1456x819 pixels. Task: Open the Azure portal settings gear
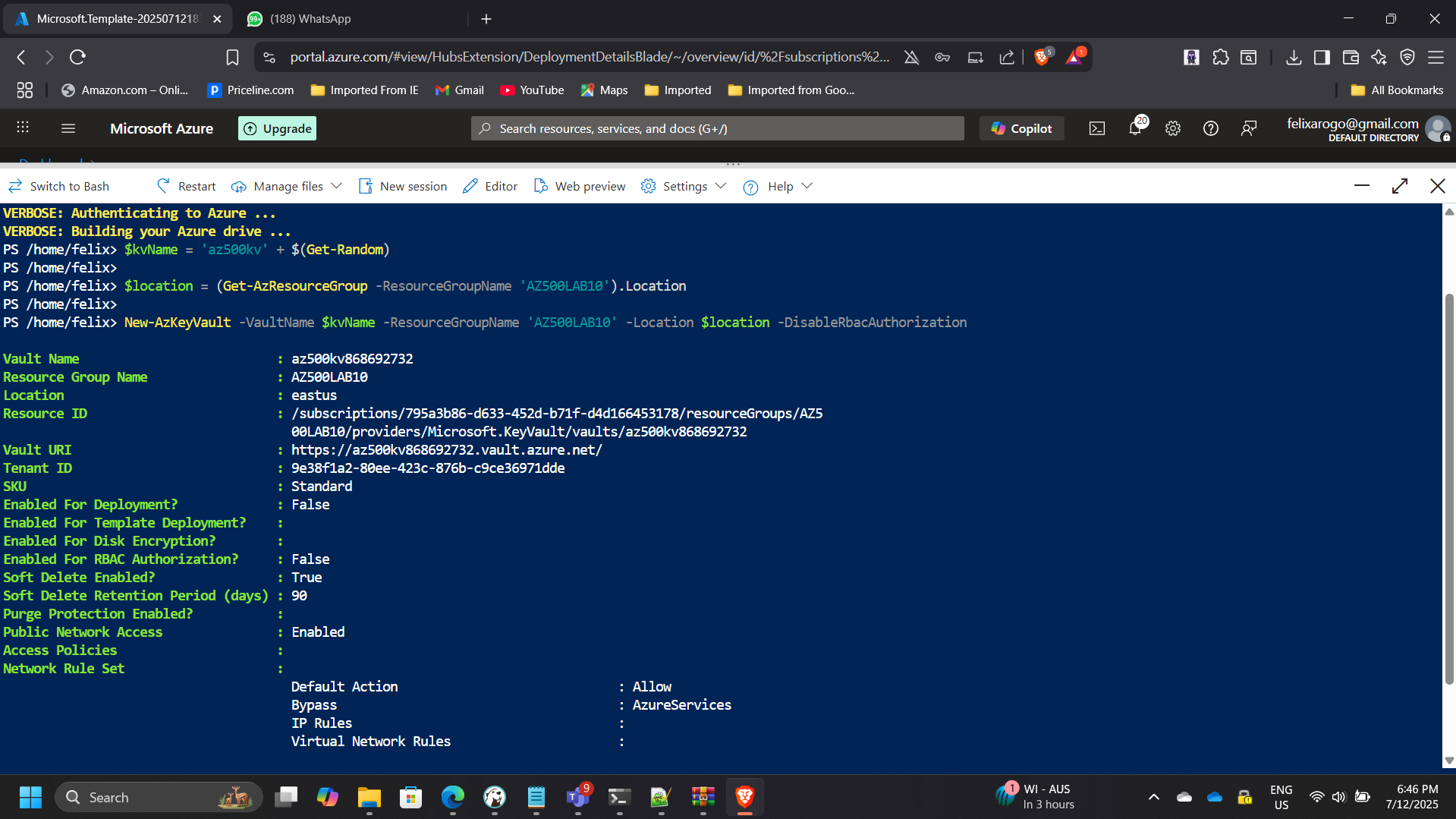pyautogui.click(x=1173, y=128)
